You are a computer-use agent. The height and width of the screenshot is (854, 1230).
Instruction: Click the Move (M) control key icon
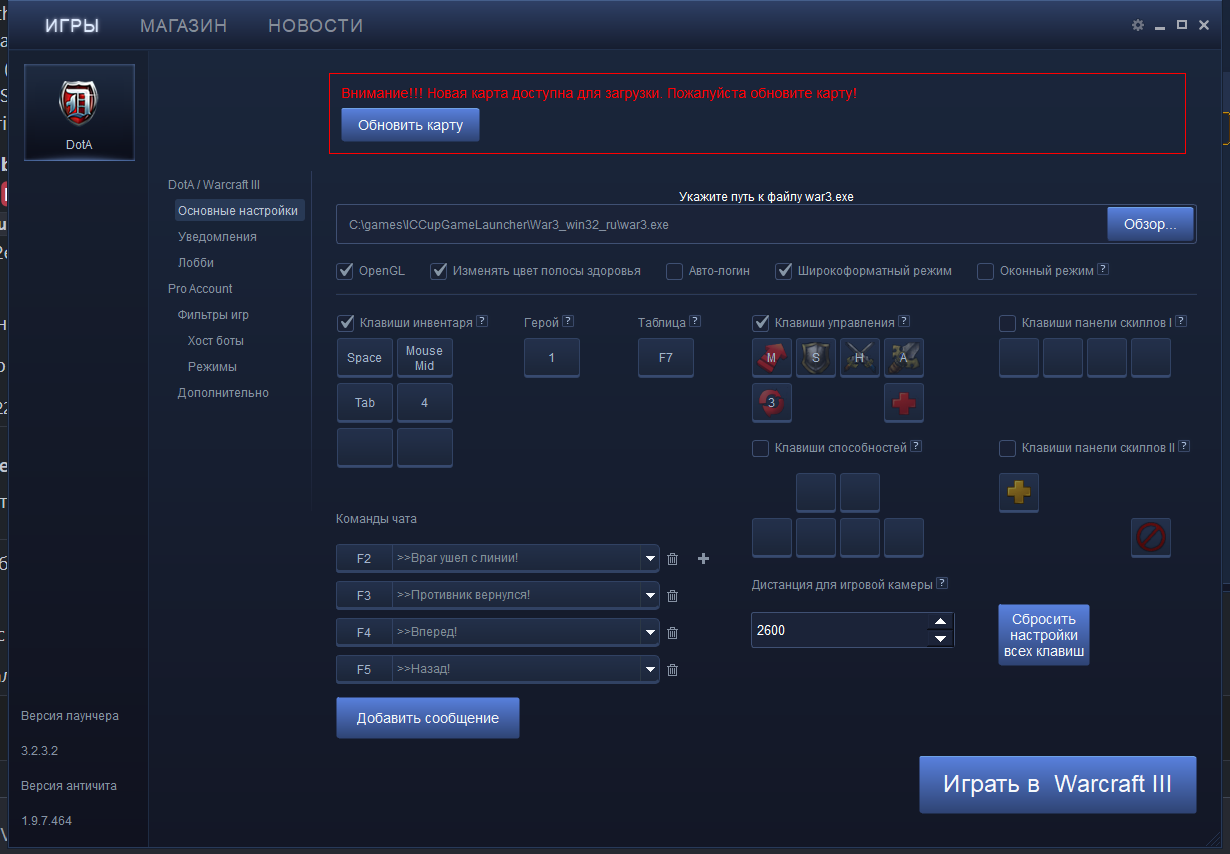click(772, 357)
